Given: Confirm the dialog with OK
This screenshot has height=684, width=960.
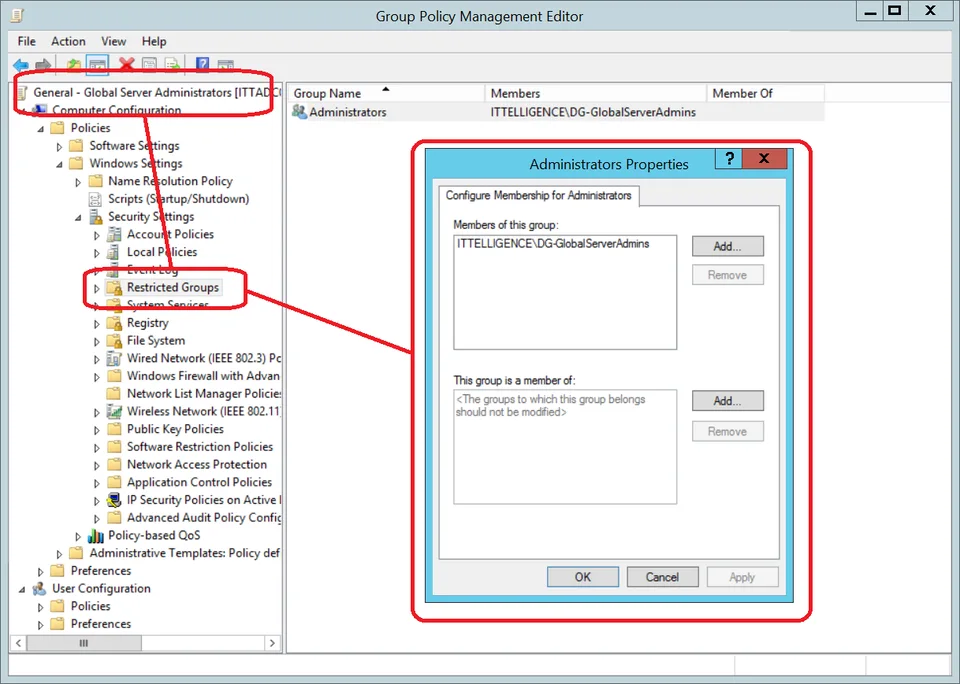Looking at the screenshot, I should coord(583,577).
